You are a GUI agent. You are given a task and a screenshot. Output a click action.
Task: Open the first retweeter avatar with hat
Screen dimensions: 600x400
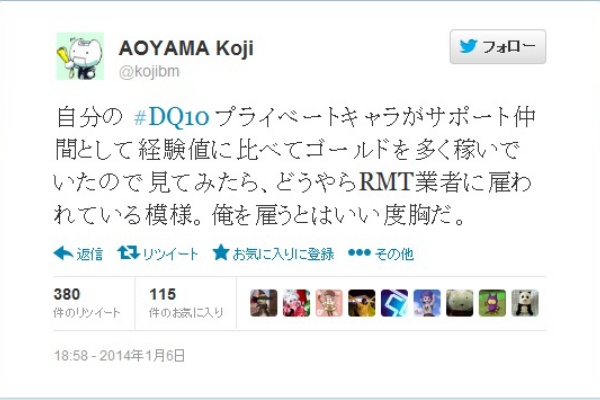click(264, 303)
